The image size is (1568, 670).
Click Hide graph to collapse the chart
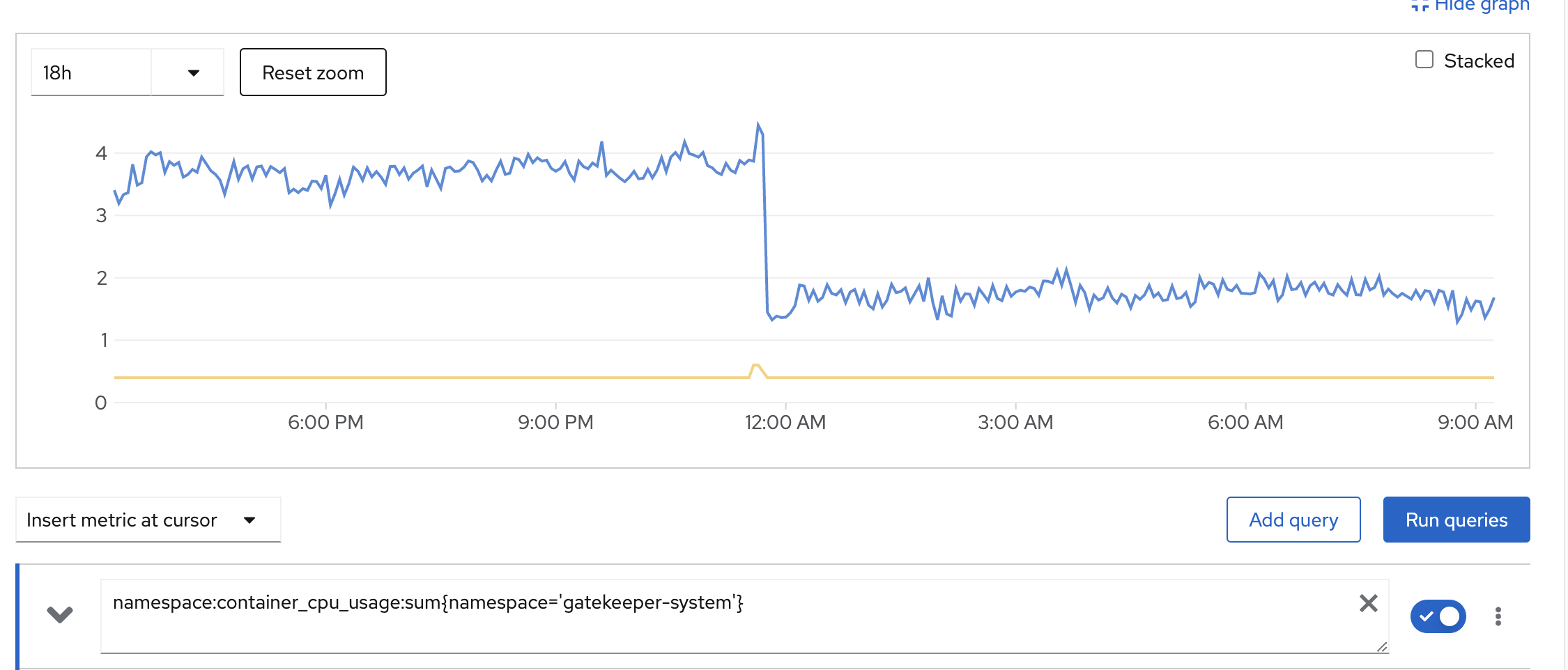[1482, 5]
